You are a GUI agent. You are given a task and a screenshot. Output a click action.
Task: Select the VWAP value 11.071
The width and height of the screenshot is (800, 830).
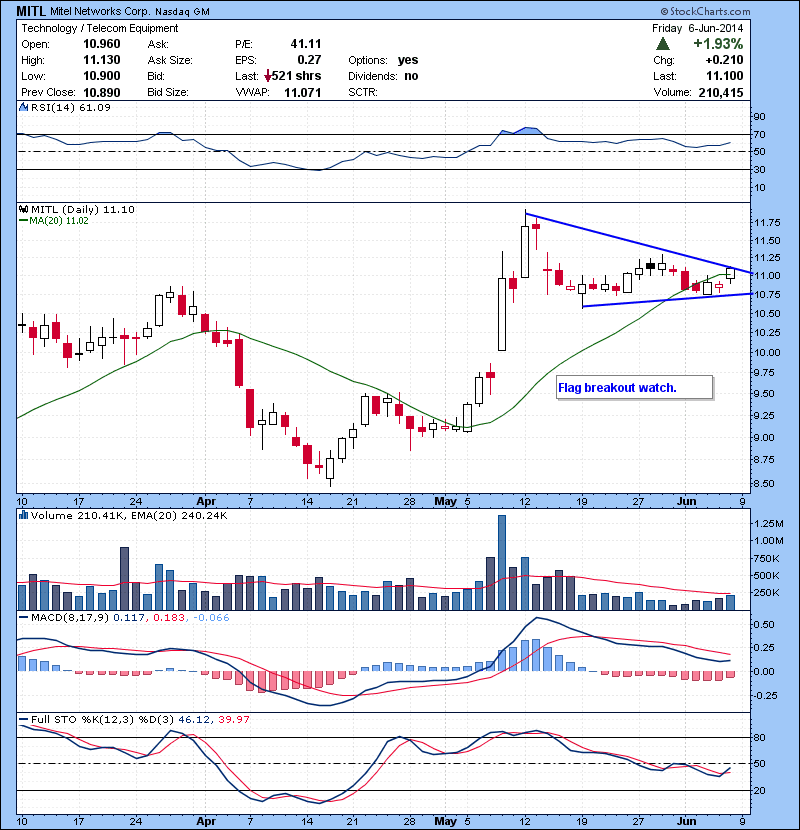click(x=303, y=92)
